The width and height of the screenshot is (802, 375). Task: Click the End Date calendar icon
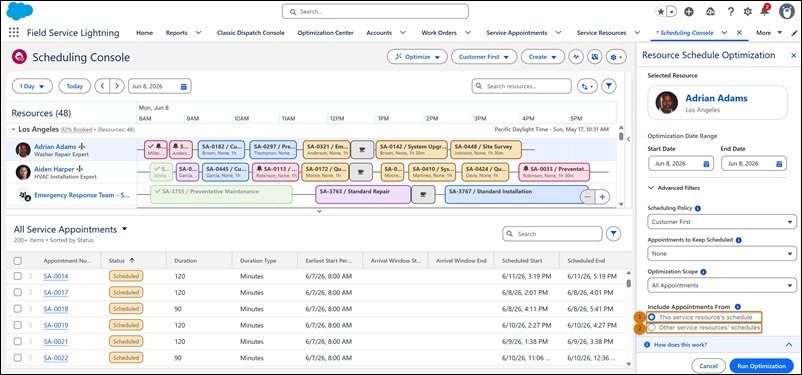click(x=779, y=164)
